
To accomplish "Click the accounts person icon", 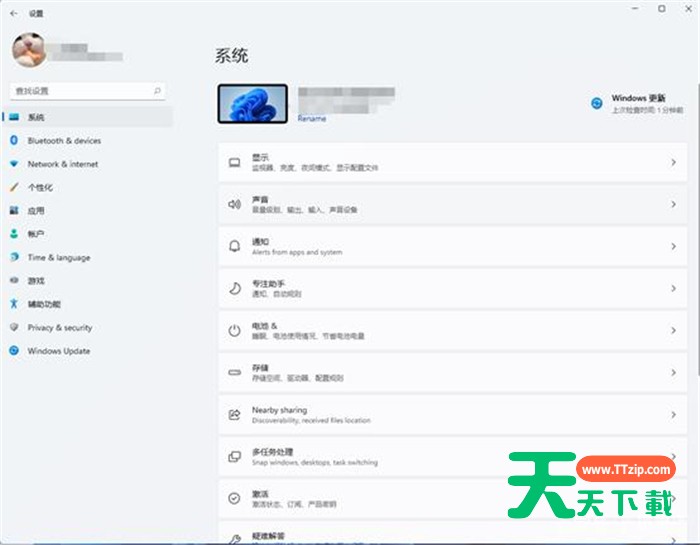I will coord(14,233).
